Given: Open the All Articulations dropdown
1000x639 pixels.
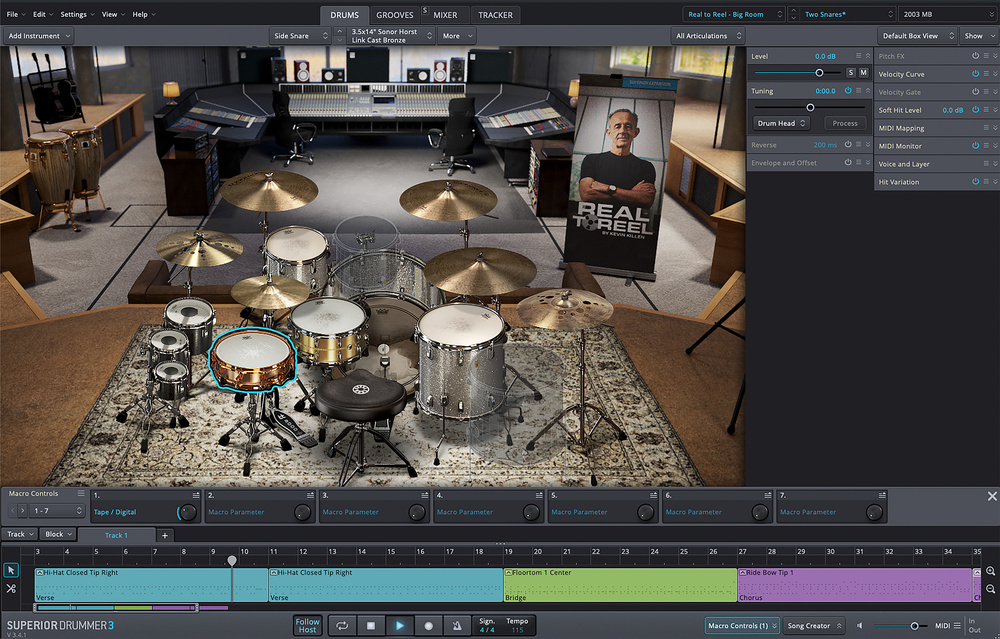Looking at the screenshot, I should click(x=708, y=35).
